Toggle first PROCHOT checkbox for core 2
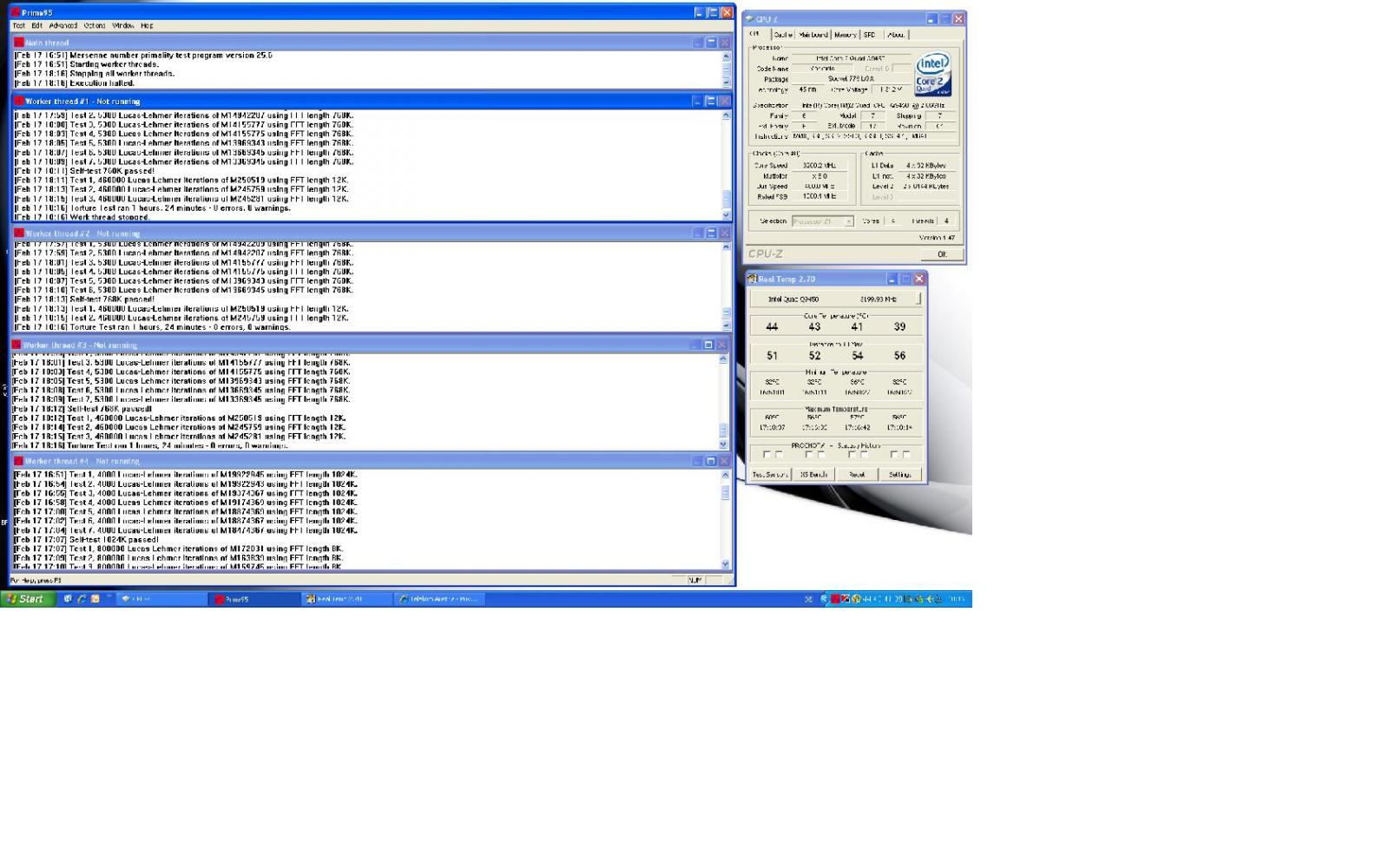1389x868 pixels. [809, 455]
